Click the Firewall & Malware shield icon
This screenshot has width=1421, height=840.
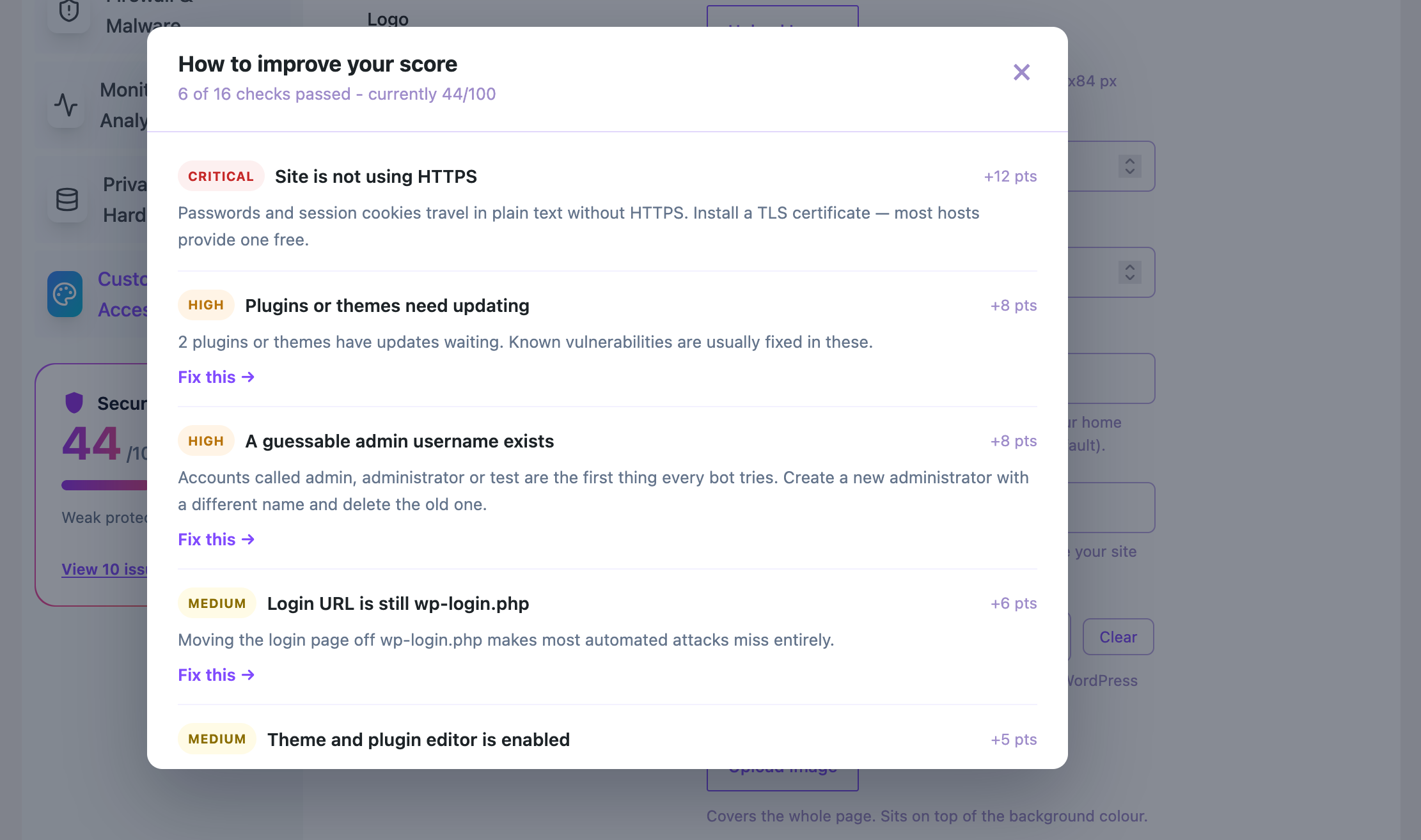[x=68, y=12]
